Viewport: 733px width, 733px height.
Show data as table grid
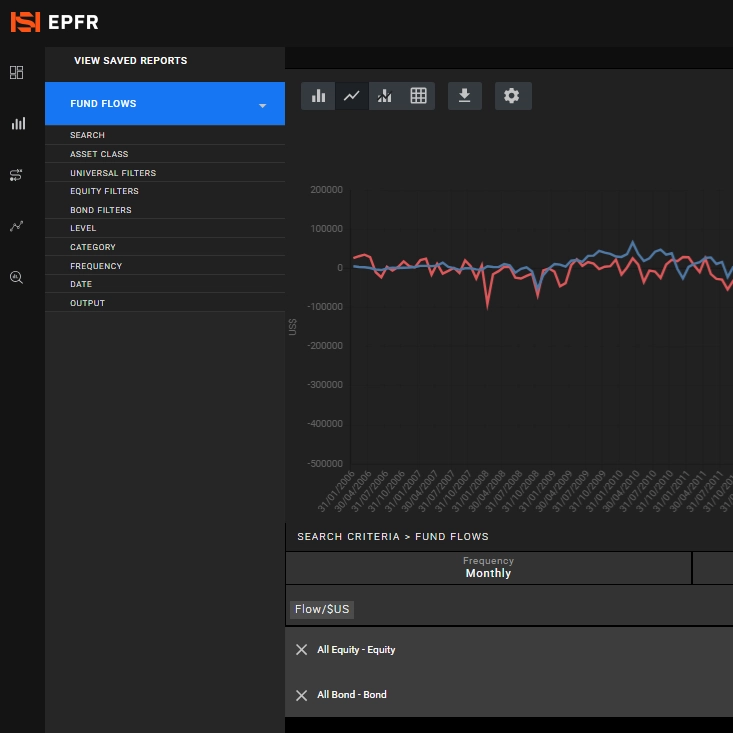[x=418, y=96]
